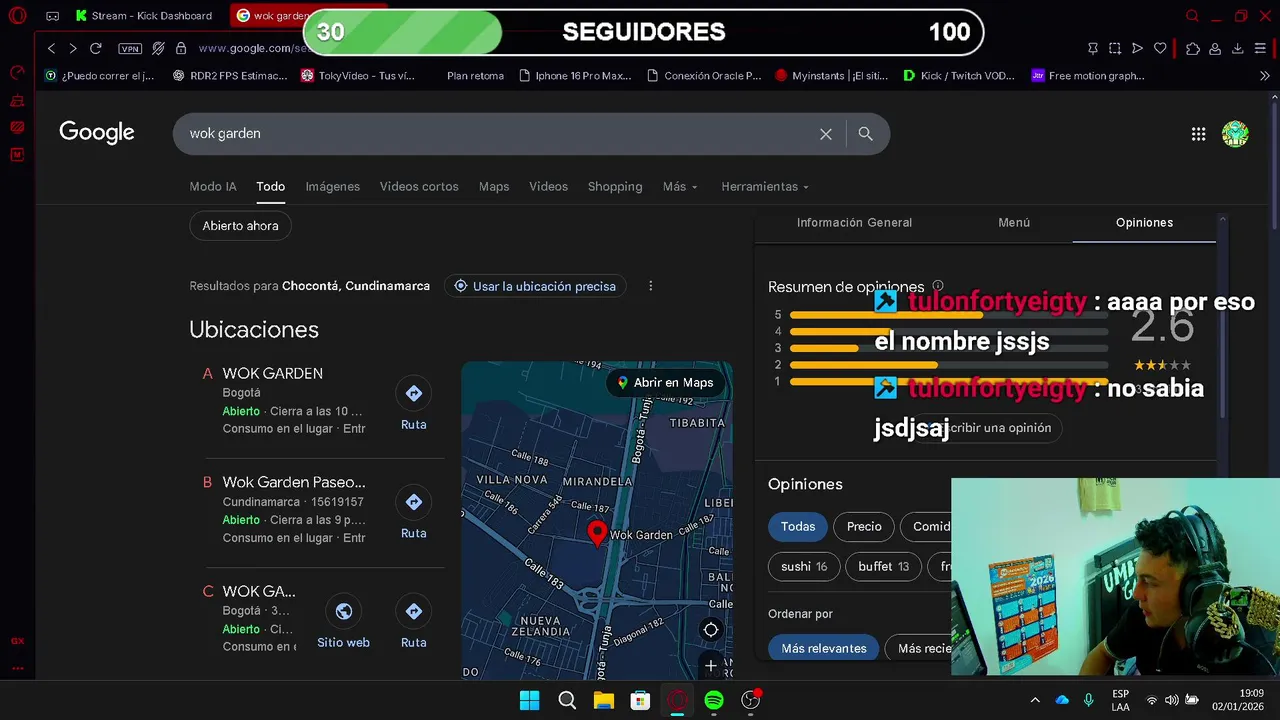
Task: Toggle the Abierto ahora filter chip
Action: point(241,226)
